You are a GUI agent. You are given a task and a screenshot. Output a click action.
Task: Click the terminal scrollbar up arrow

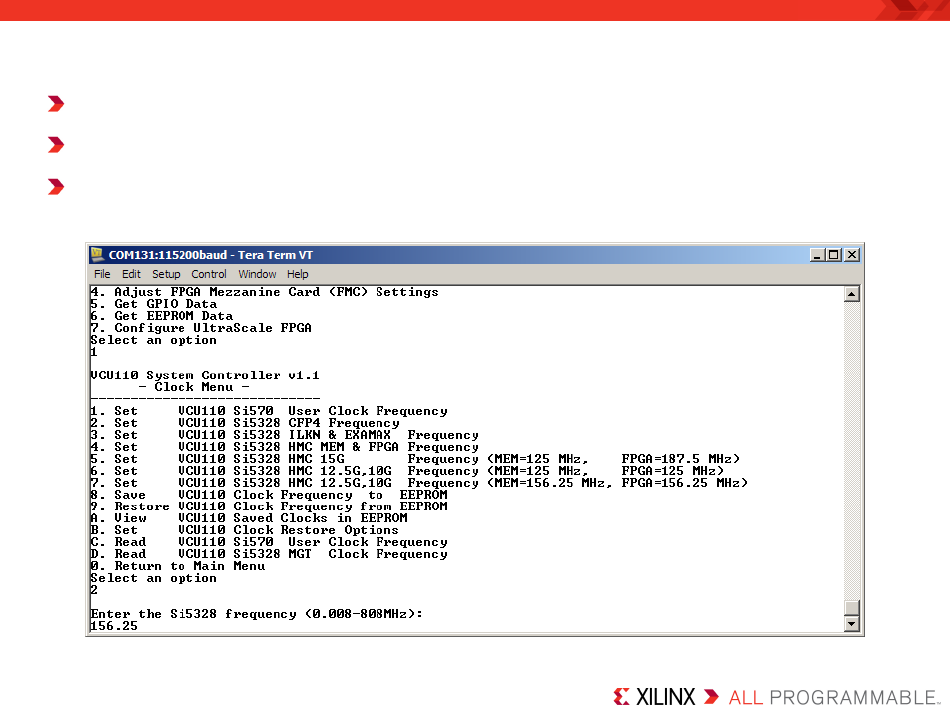(851, 294)
